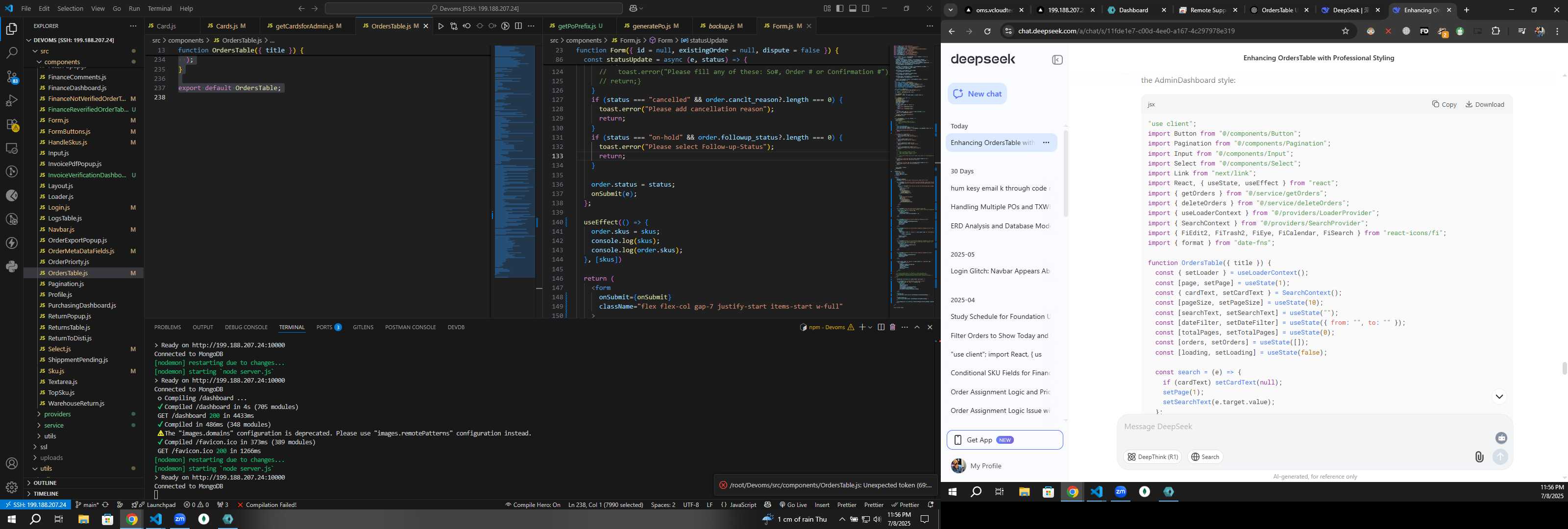Switch to the Dashboard Chrome tab
Viewport: 1568px width, 529px height.
click(x=1136, y=10)
